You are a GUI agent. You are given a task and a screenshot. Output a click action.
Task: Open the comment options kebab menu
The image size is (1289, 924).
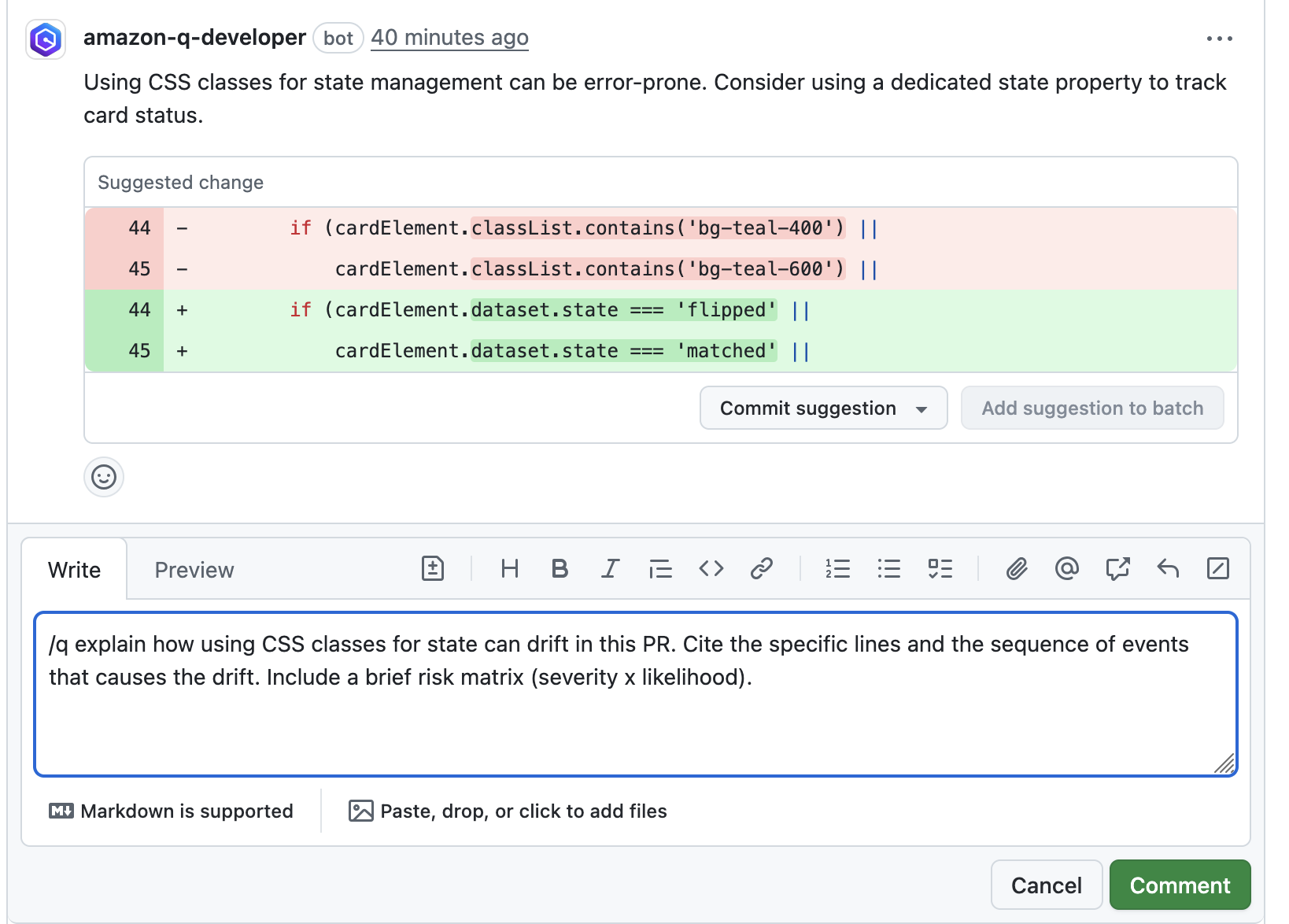1221,37
